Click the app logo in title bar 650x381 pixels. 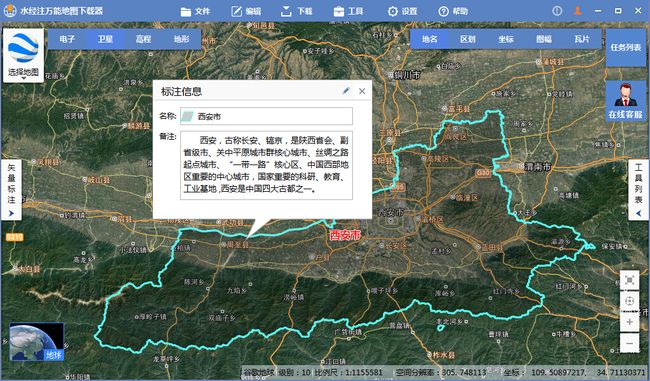point(9,11)
